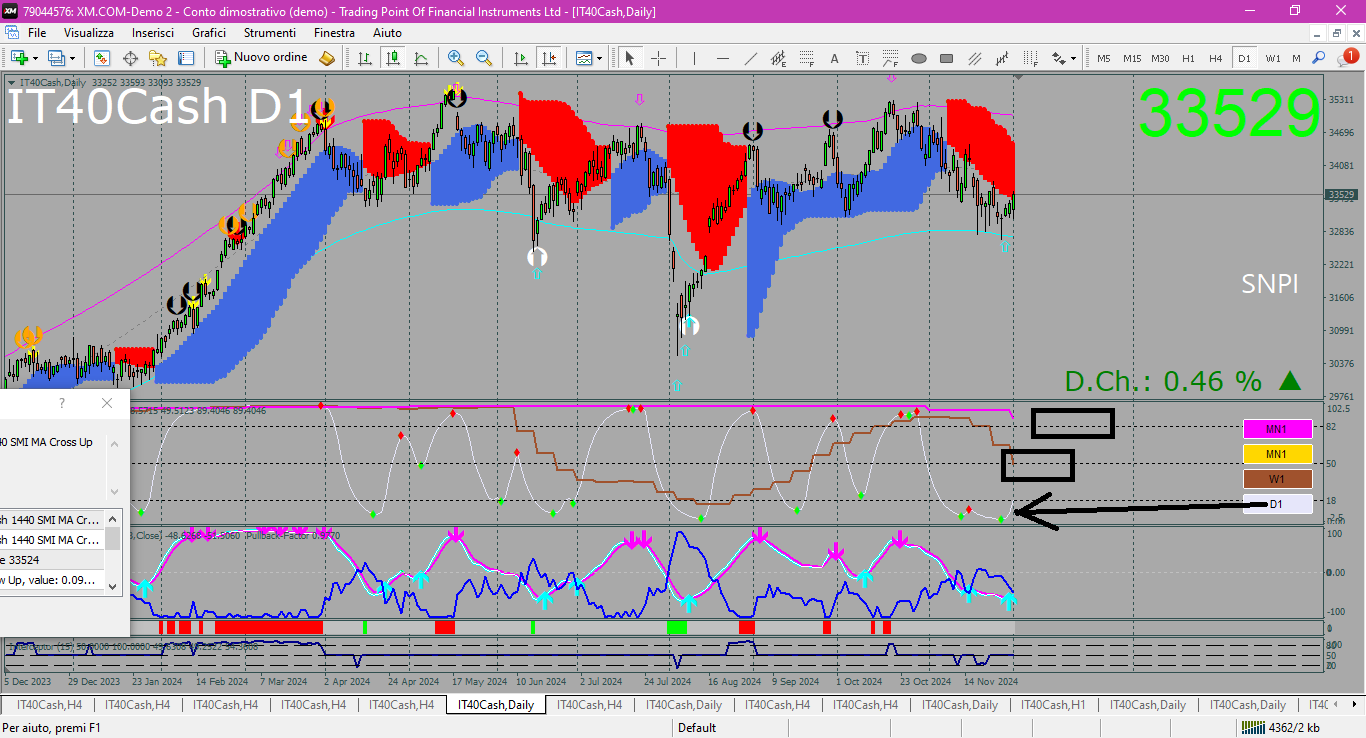The height and width of the screenshot is (738, 1366).
Task: Select the horizontal line drawing tool
Action: coord(723,58)
